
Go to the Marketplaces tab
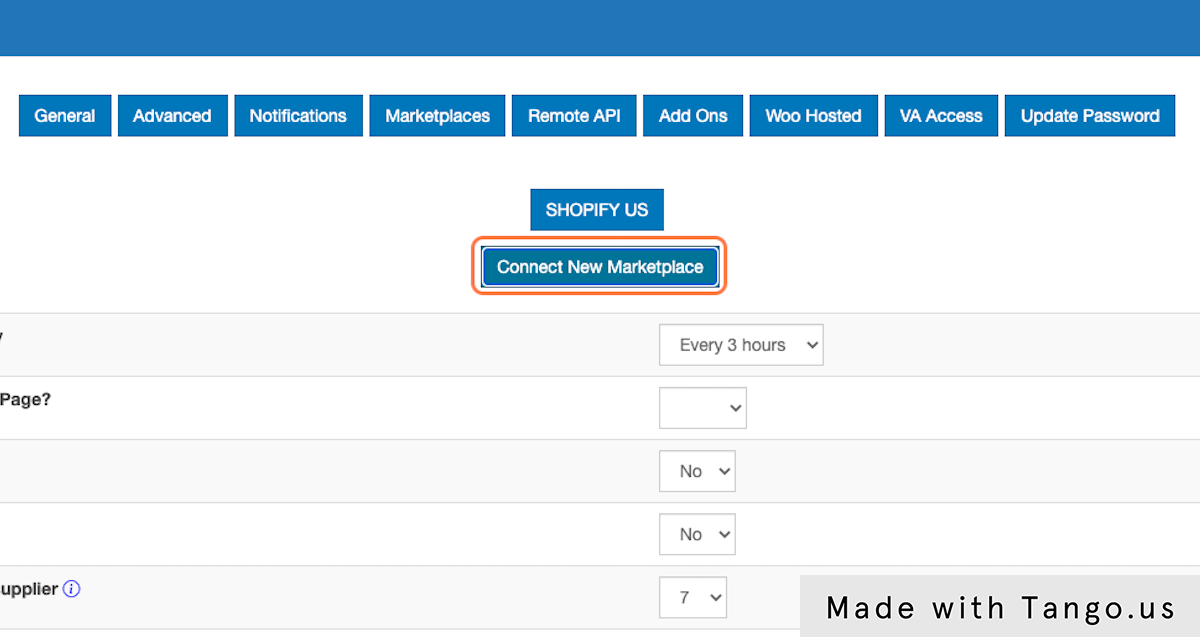pos(438,116)
